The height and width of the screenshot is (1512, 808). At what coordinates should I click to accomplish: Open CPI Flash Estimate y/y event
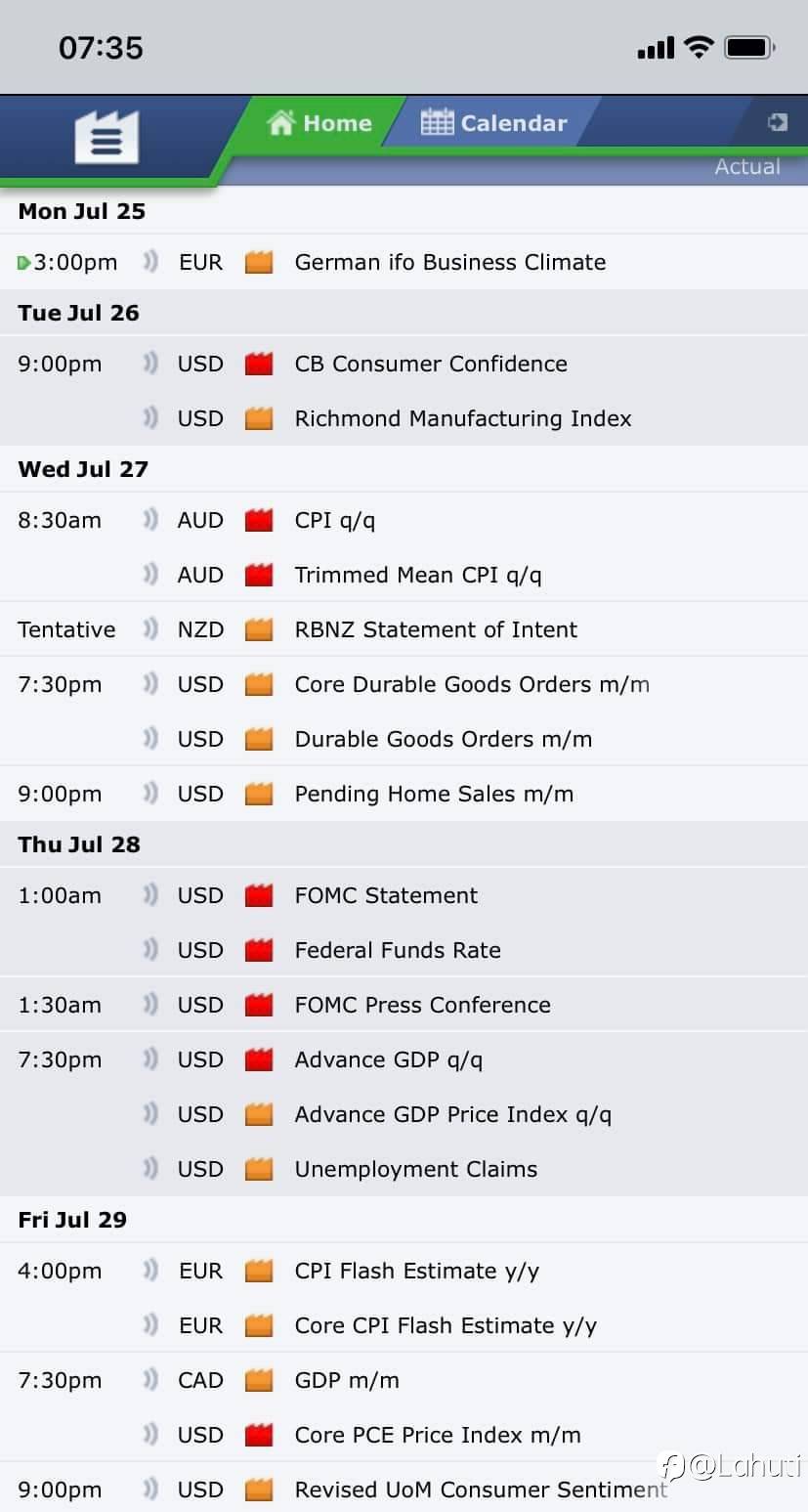pos(416,1271)
